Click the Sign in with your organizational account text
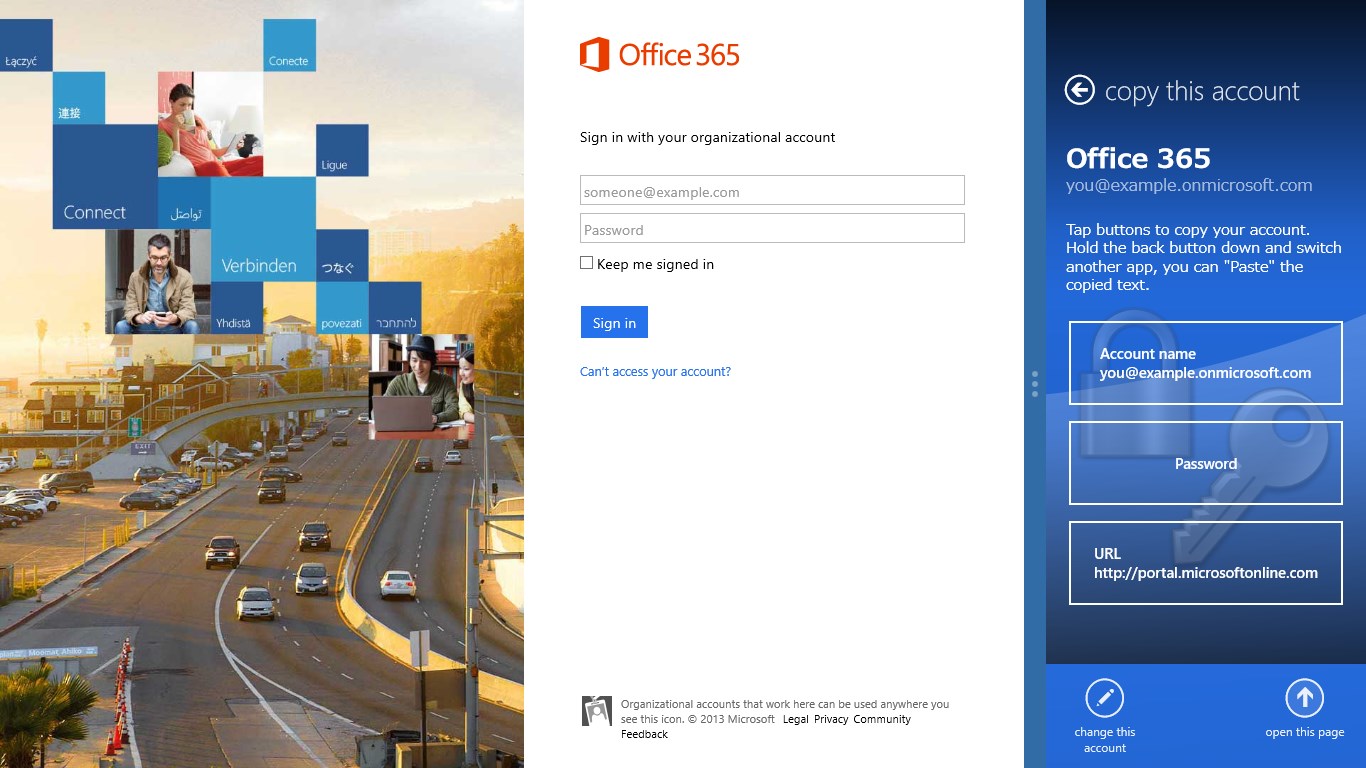 point(707,137)
